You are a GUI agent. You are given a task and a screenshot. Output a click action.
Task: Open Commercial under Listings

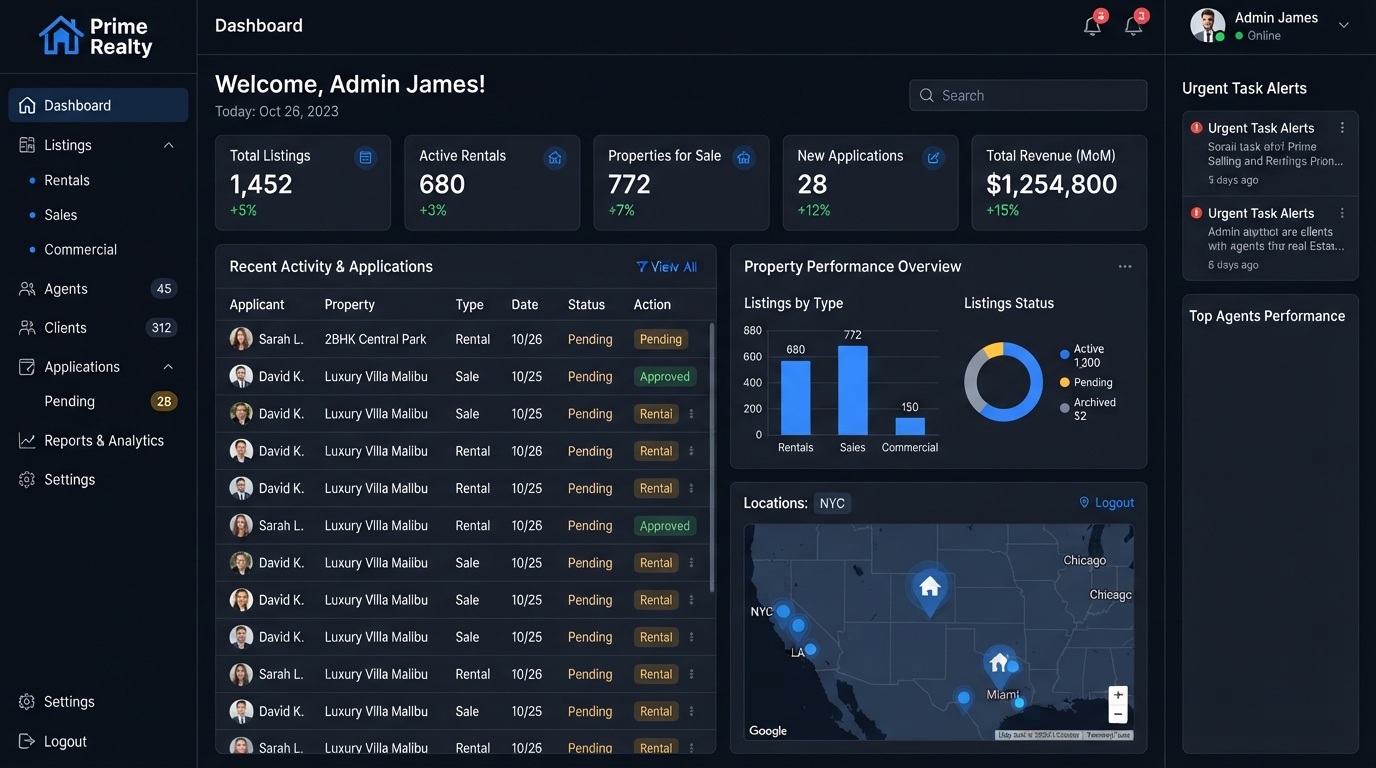tap(81, 250)
